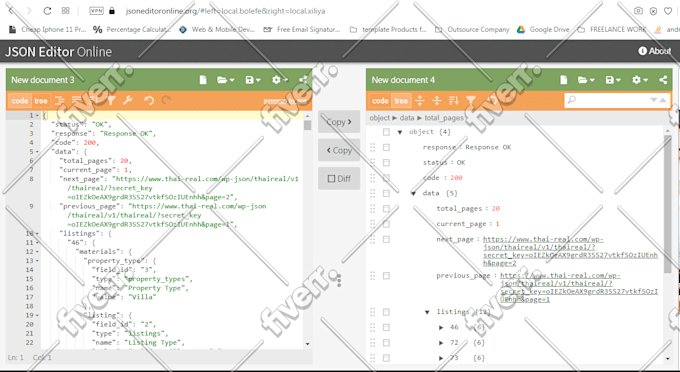Open the action menu for the total_pages row
This screenshot has height=372, width=680.
pyautogui.click(x=386, y=209)
